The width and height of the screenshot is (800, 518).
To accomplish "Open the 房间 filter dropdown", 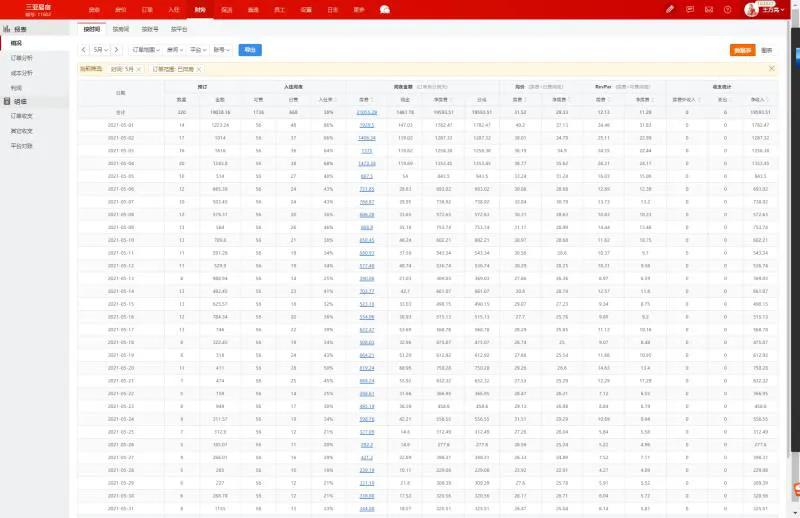I will pos(174,50).
